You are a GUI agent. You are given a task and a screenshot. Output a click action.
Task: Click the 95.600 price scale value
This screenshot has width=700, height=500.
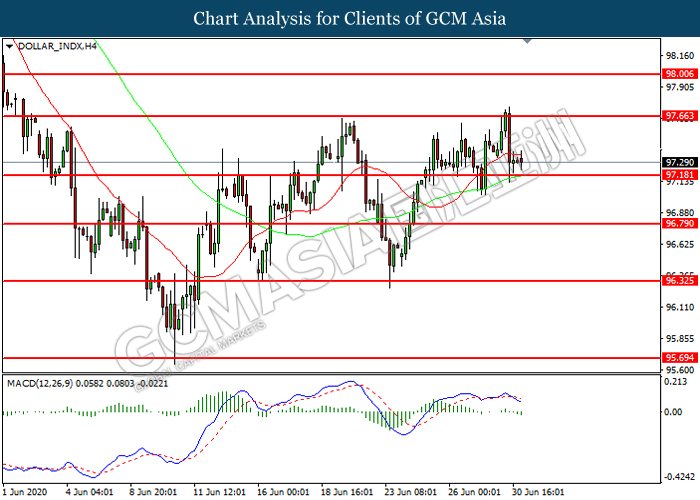[x=680, y=370]
